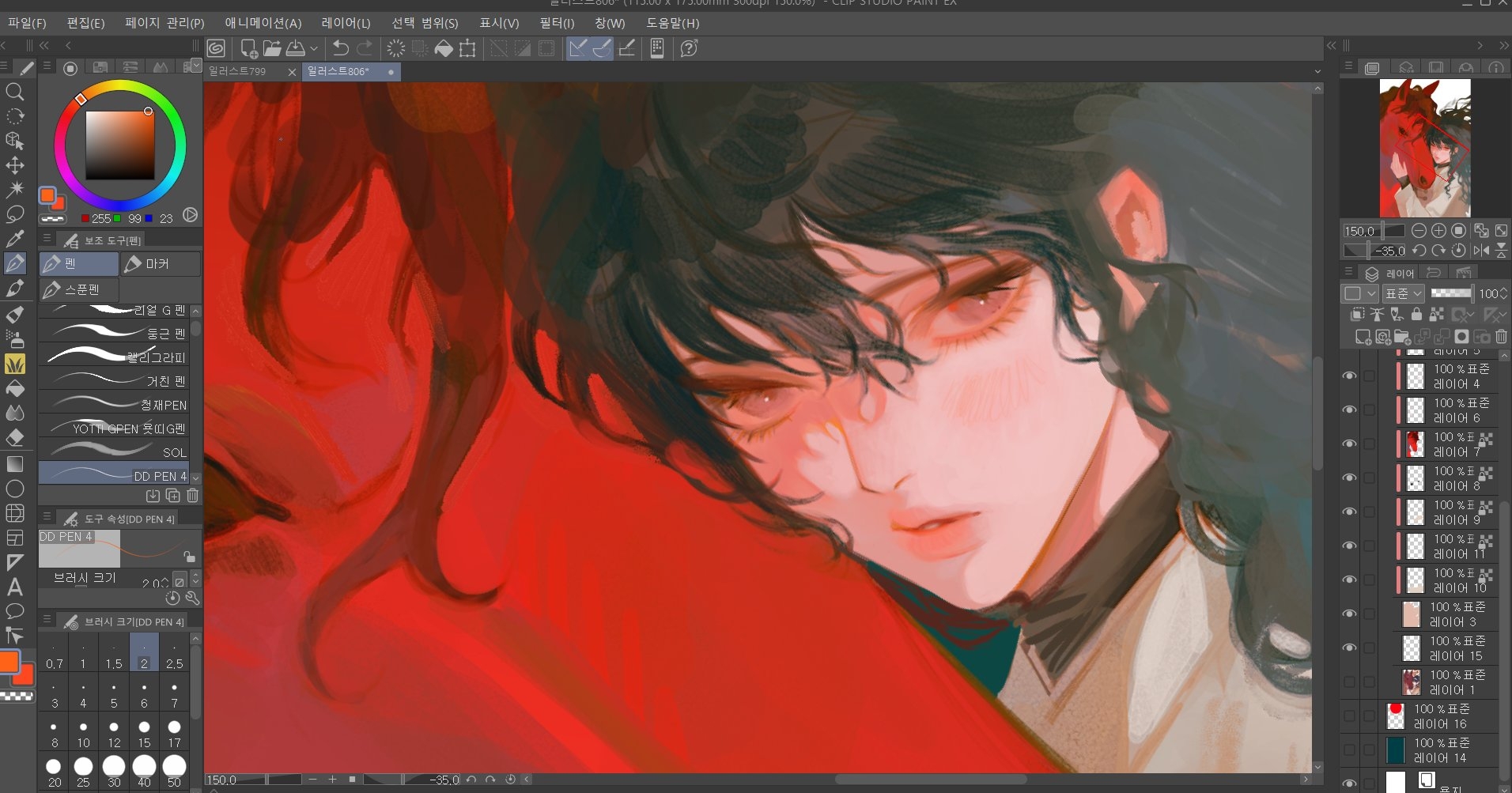1512x793 pixels.
Task: Select the Zoom magnifier tool
Action: (14, 93)
